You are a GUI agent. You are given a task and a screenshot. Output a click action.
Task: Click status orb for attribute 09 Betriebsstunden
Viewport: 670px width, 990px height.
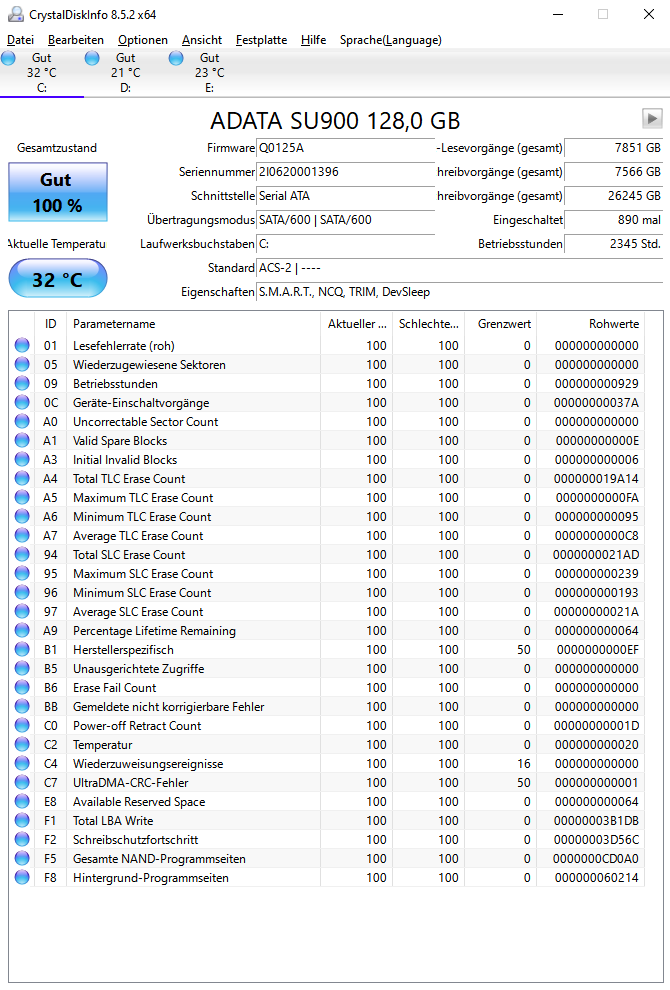tap(22, 383)
